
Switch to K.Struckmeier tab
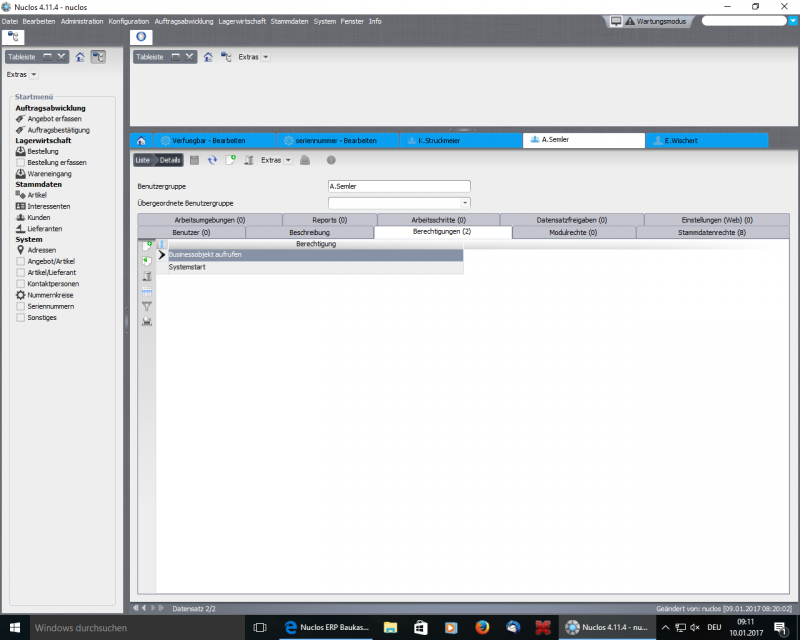tap(461, 141)
